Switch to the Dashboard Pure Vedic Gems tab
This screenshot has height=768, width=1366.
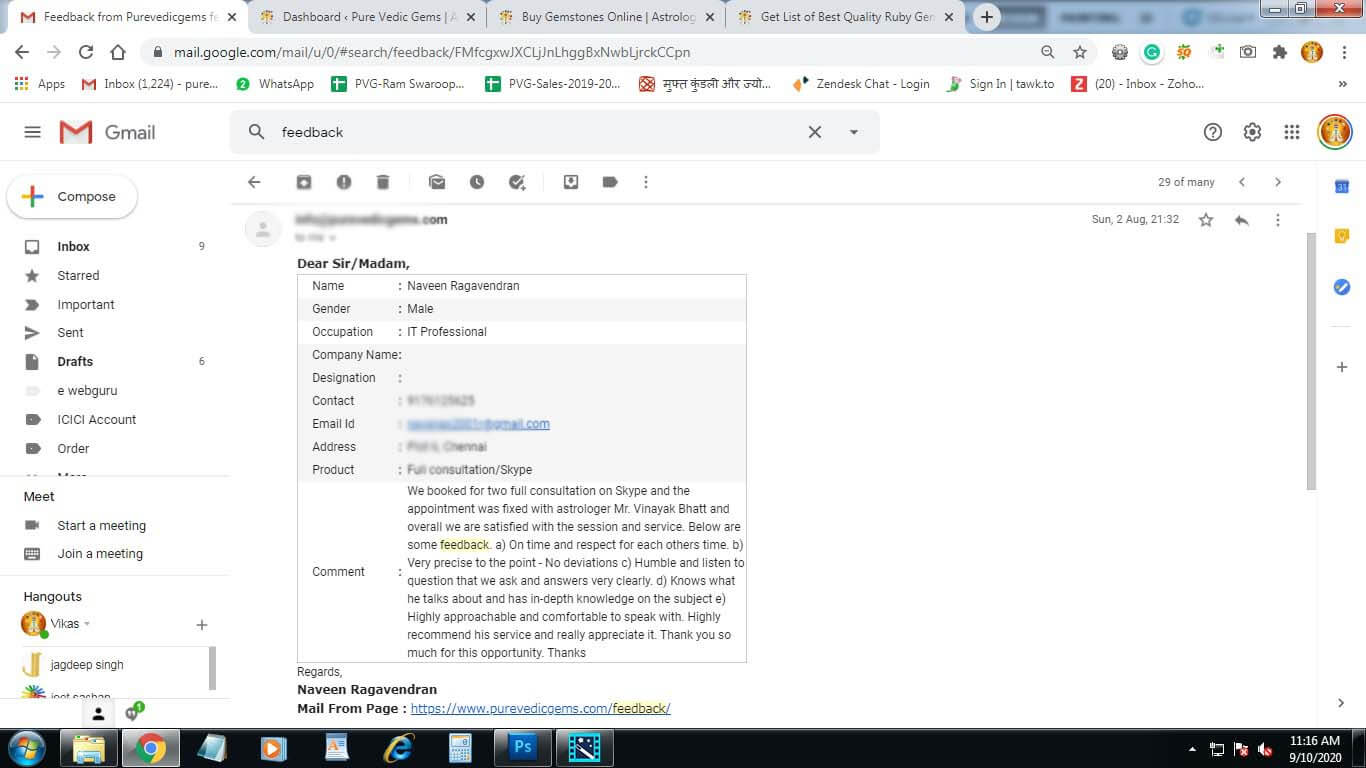364,17
